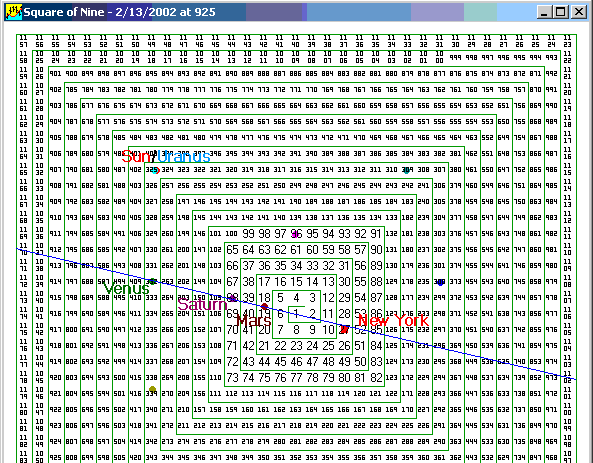The width and height of the screenshot is (593, 463).
Task: Click the teal planet dot on cell 309
Action: (407, 170)
